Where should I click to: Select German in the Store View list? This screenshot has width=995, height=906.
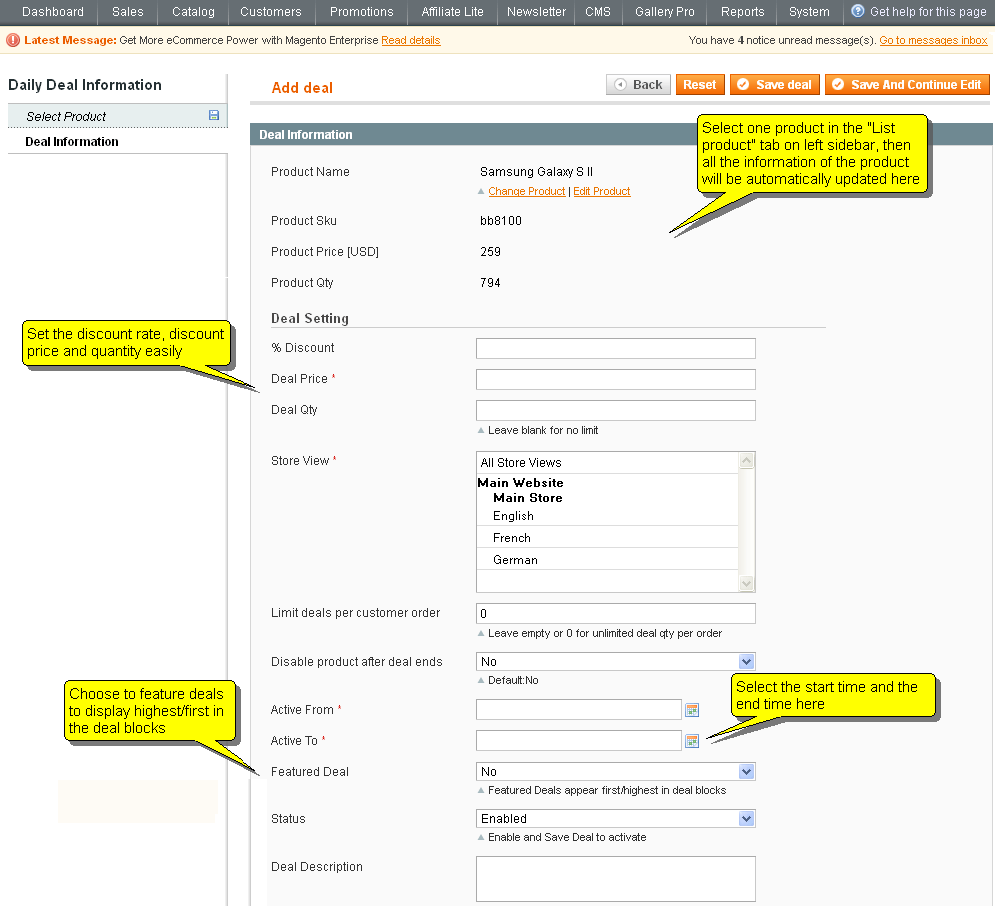click(x=513, y=559)
